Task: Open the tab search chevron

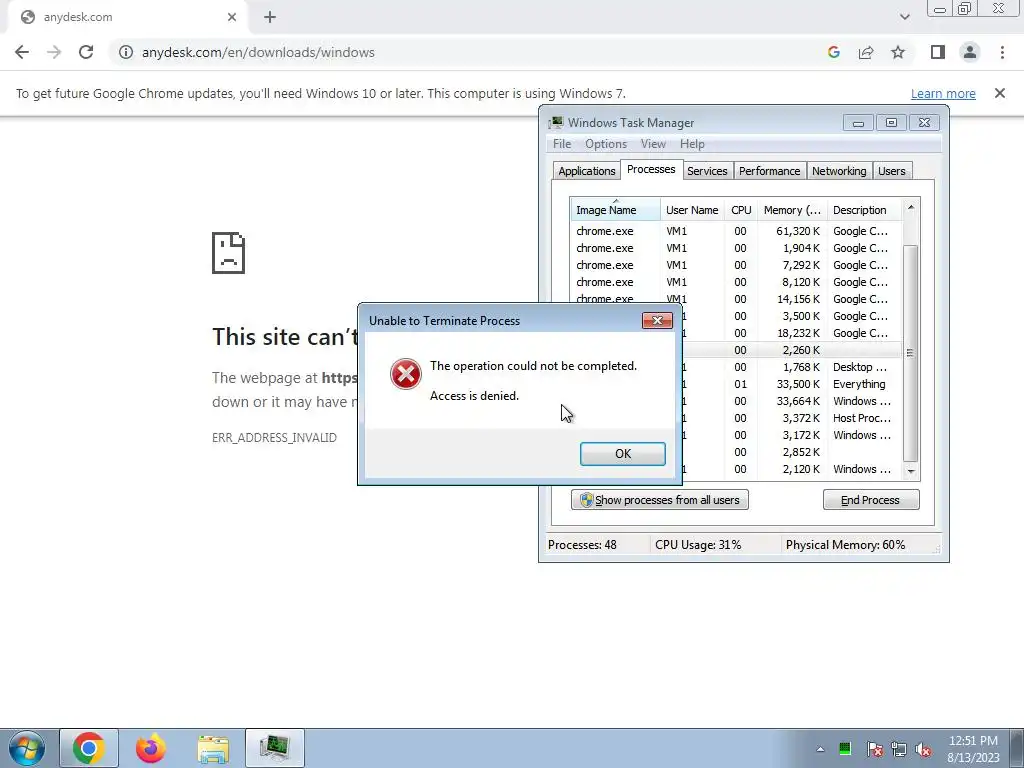Action: (904, 17)
